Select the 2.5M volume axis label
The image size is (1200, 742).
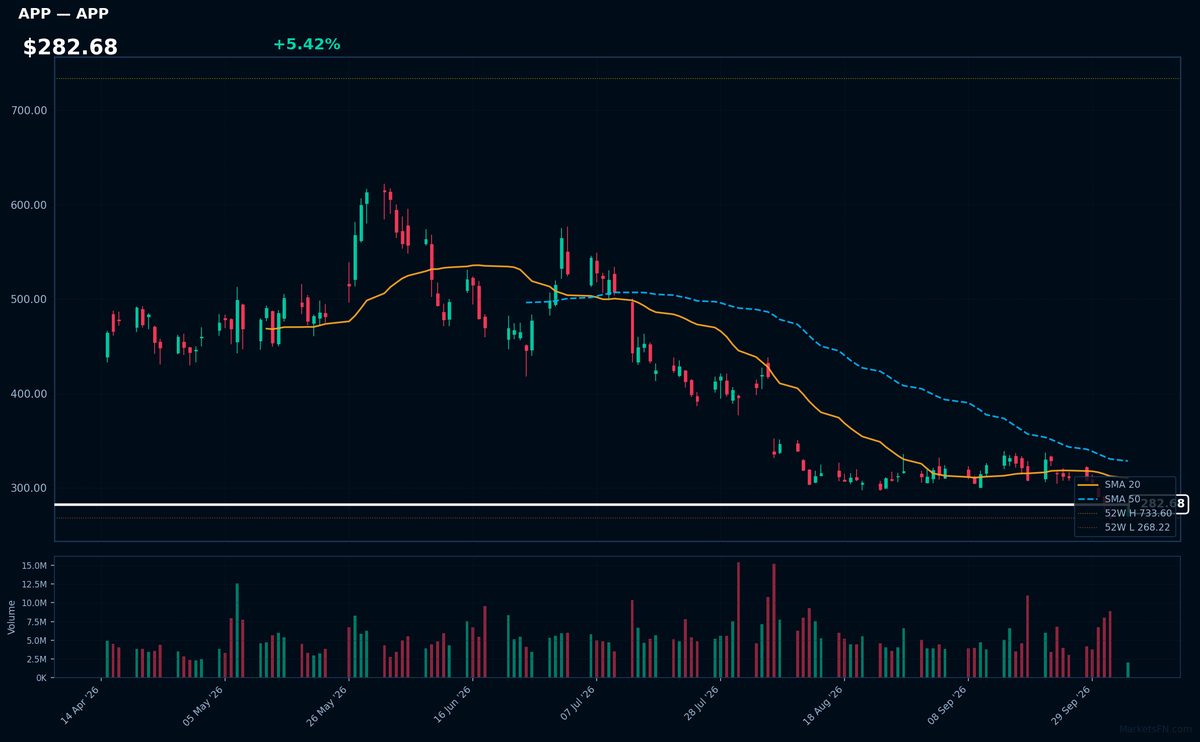[x=36, y=660]
